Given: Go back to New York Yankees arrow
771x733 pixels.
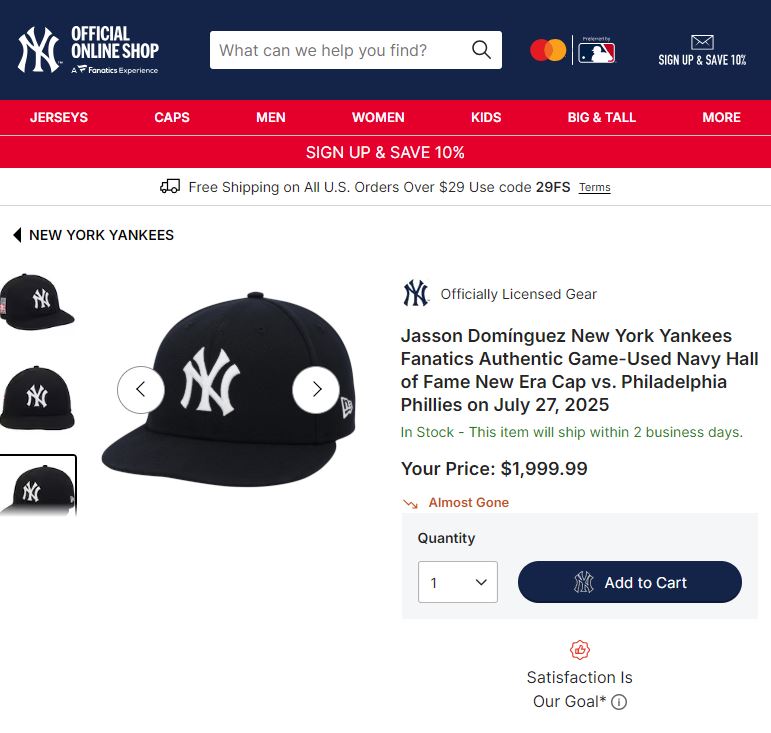Looking at the screenshot, I should [17, 235].
